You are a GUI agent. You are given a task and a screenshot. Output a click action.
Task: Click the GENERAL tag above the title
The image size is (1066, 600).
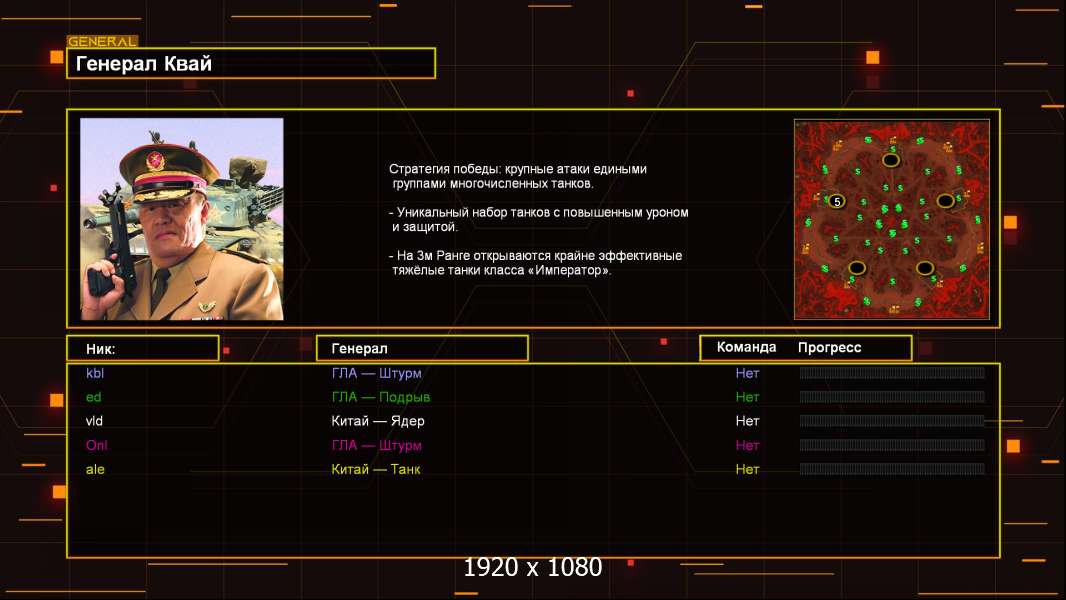click(102, 42)
